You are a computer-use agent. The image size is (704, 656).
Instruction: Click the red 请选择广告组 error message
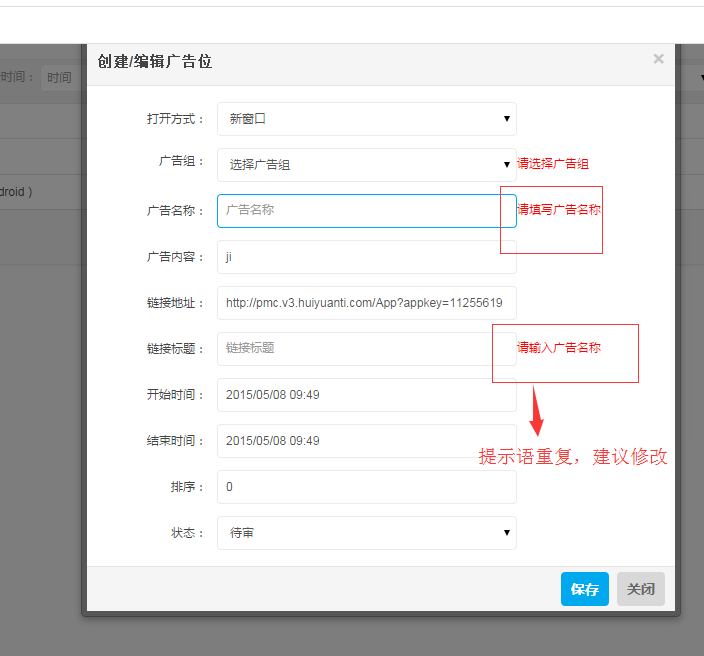[553, 164]
